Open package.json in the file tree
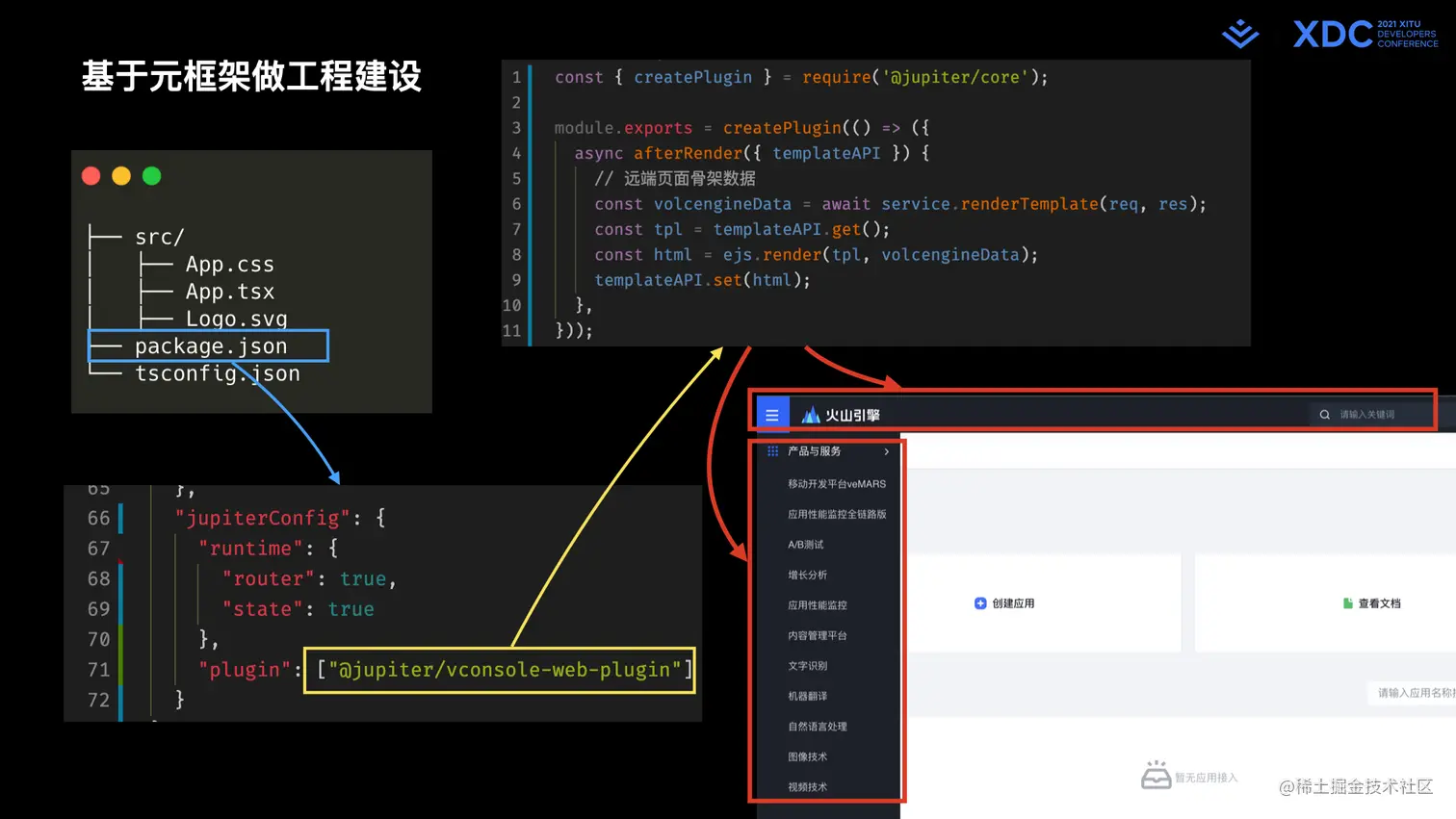1456x819 pixels. [x=211, y=346]
